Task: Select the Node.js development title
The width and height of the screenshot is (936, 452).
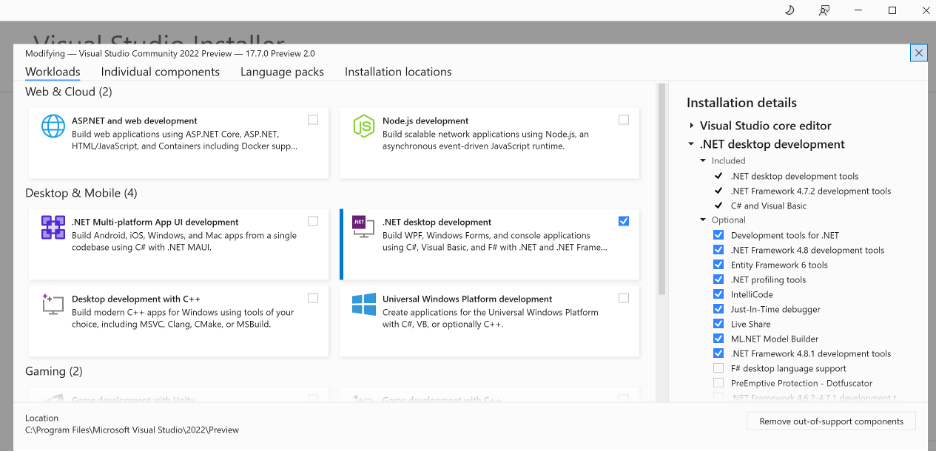Action: click(x=425, y=121)
